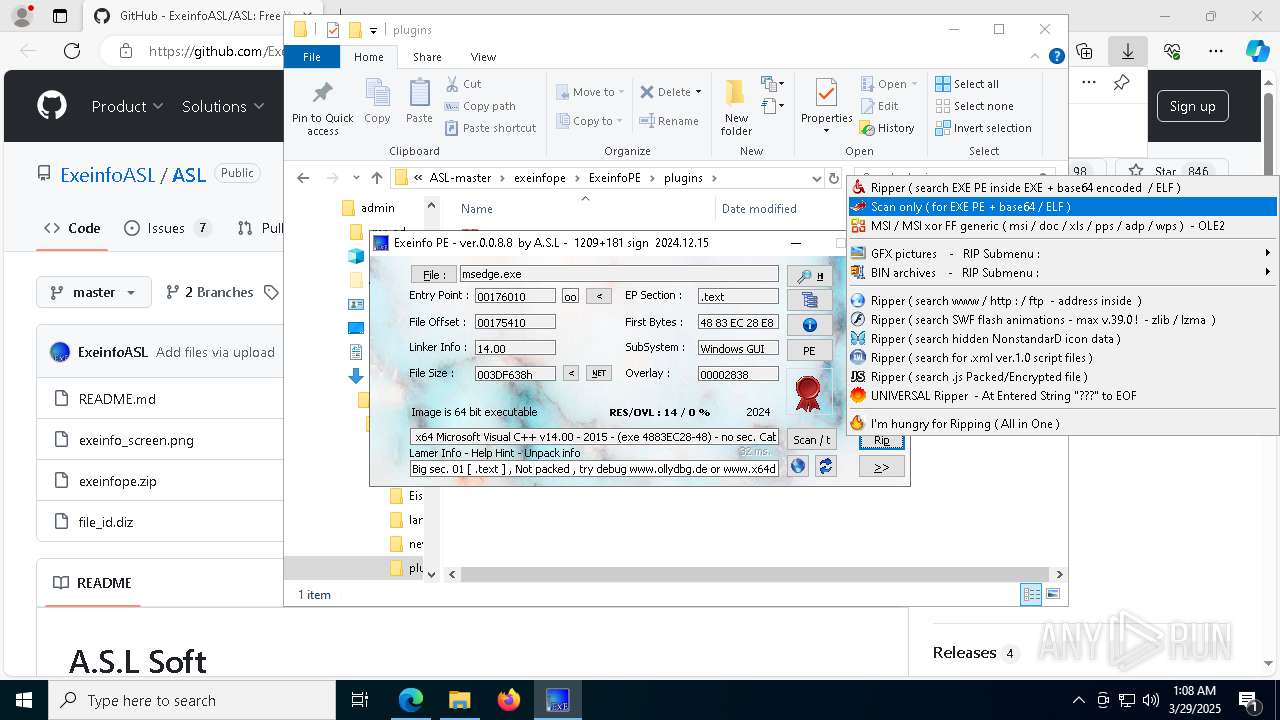Click the PE button in Exeinfo PE
The width and height of the screenshot is (1280, 720).
809,351
